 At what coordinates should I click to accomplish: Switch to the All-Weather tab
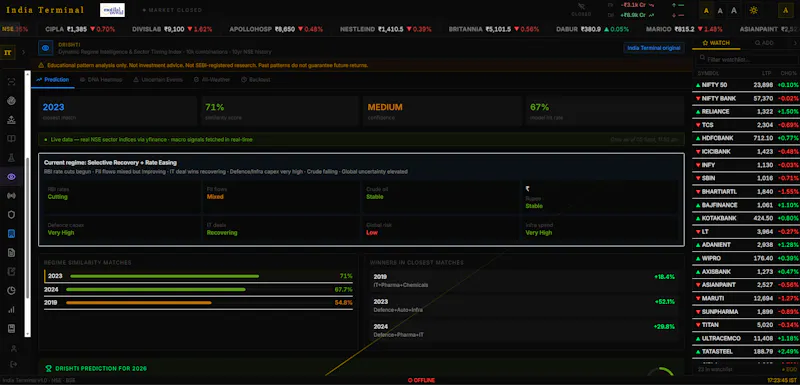212,80
